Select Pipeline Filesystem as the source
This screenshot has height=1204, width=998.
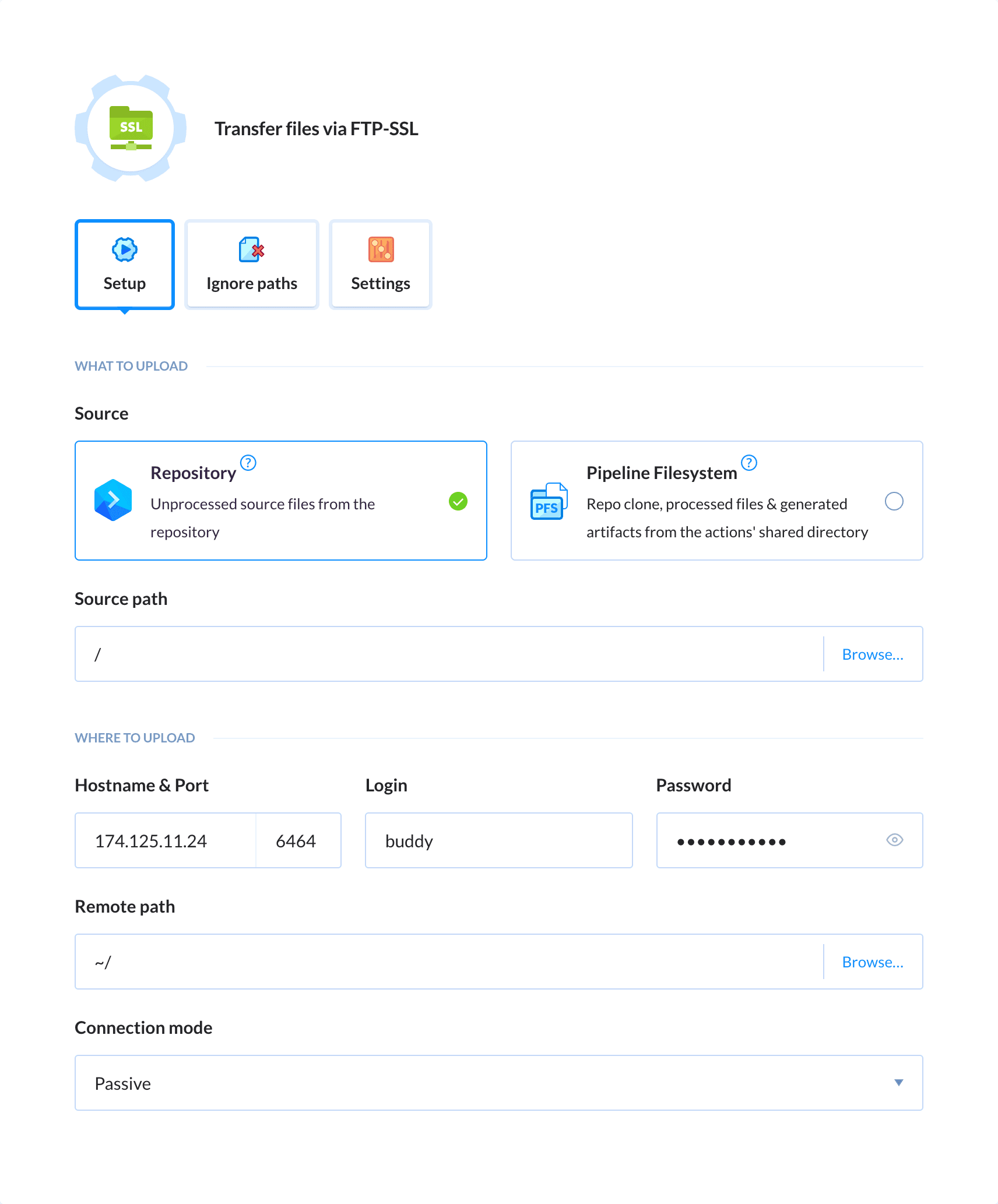[895, 501]
